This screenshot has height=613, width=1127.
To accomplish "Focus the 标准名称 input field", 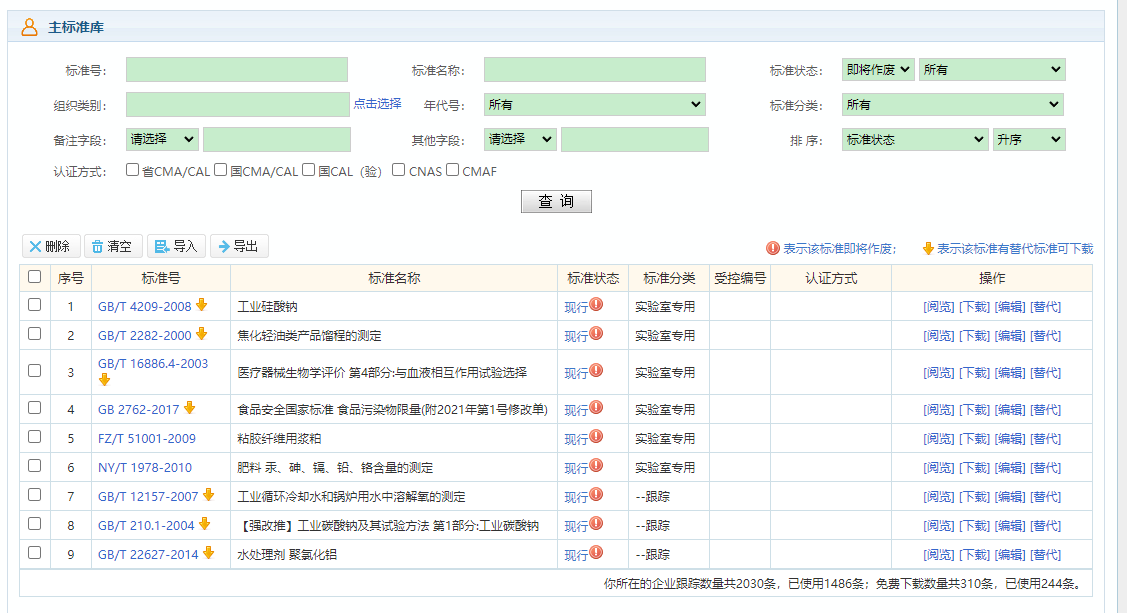I will 594,70.
